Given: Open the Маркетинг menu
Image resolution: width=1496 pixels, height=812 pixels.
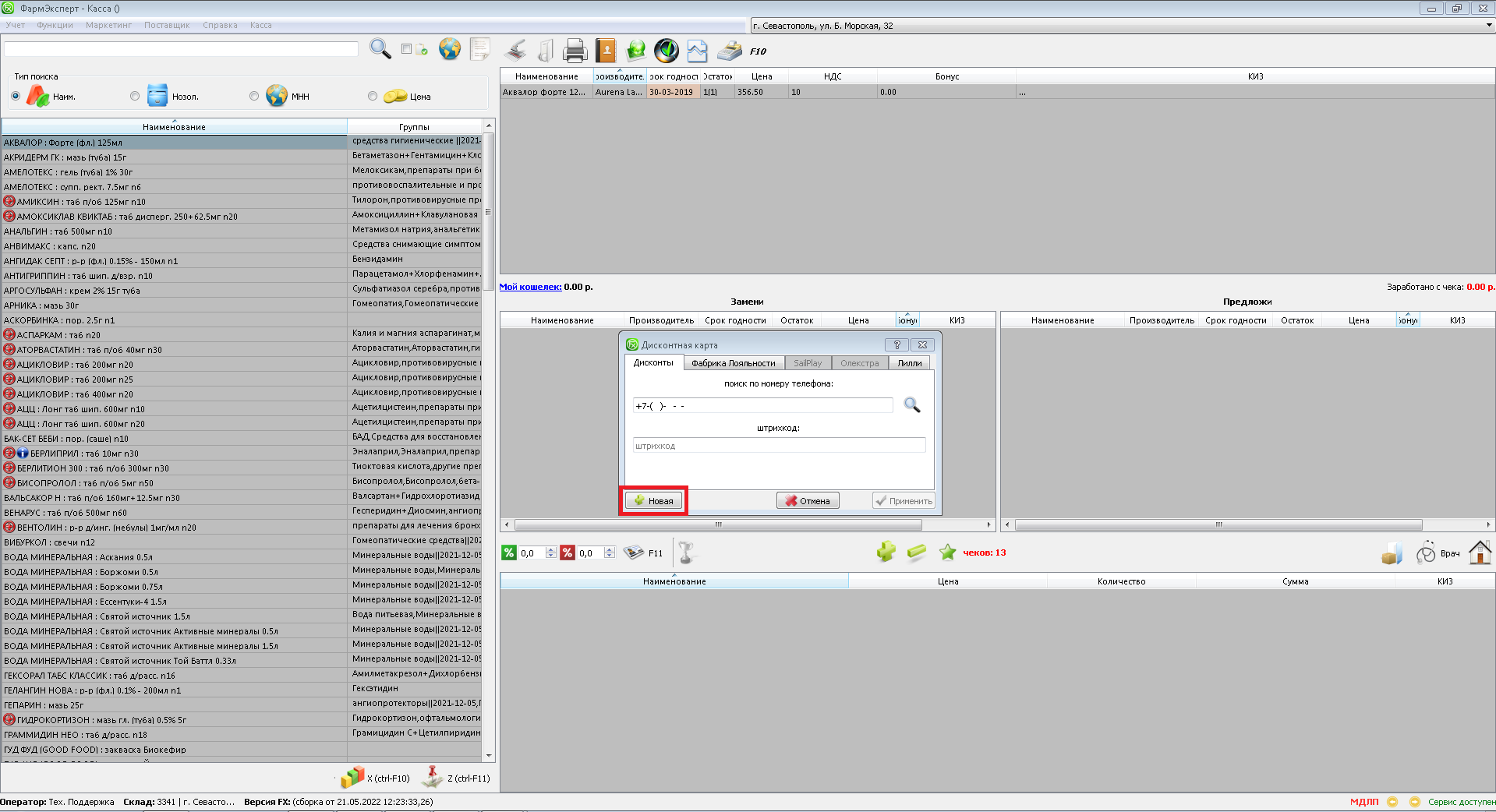Looking at the screenshot, I should coord(108,25).
